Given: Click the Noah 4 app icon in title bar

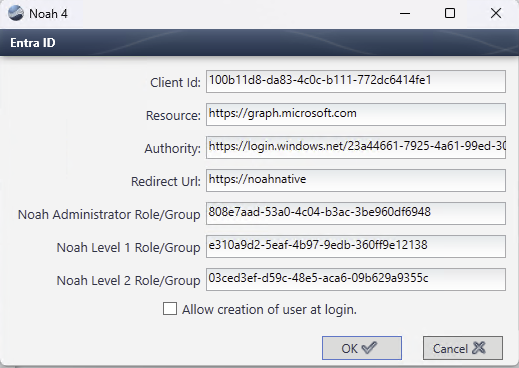Looking at the screenshot, I should 16,14.
